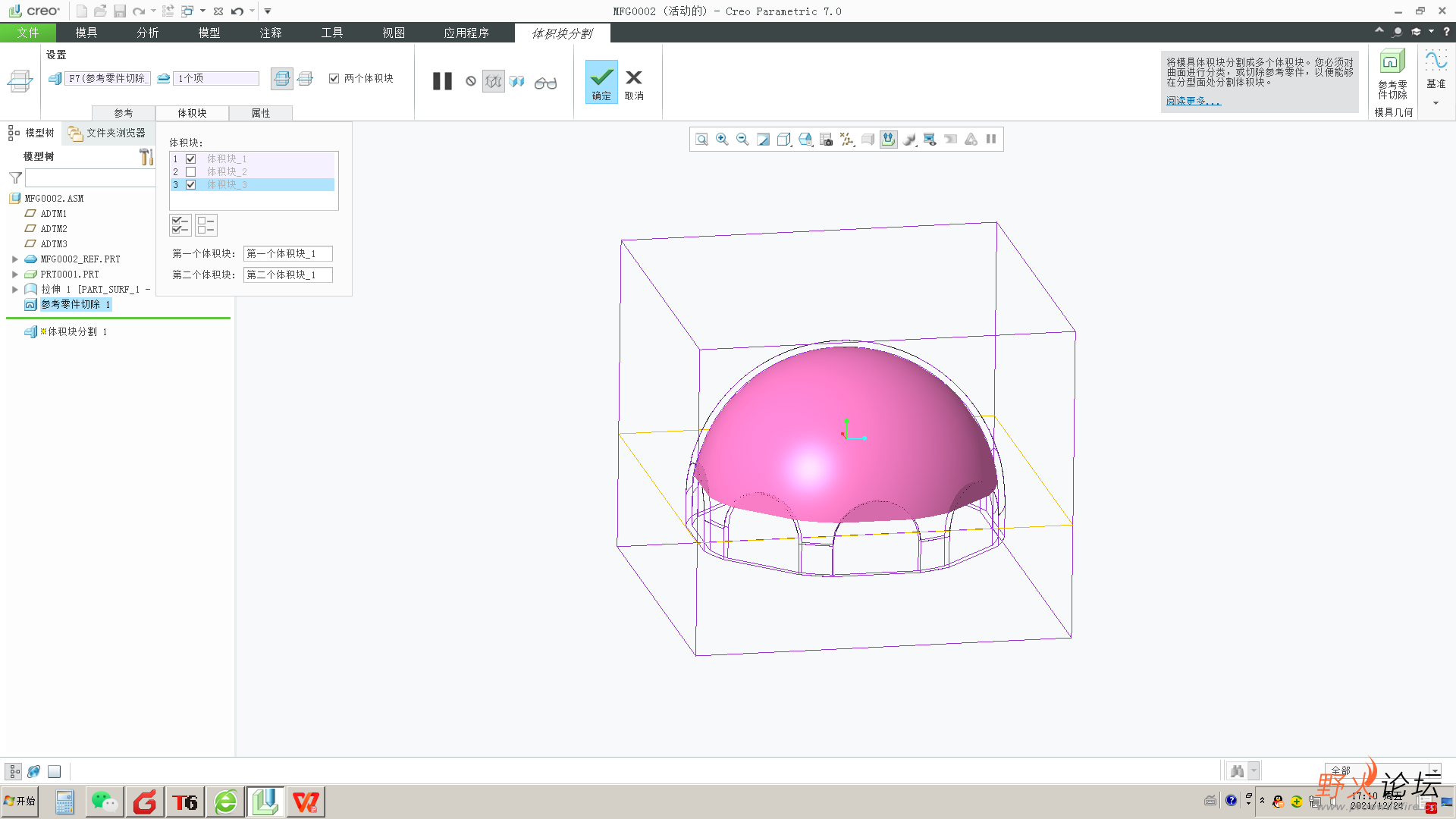This screenshot has height=819, width=1456.
Task: Open the 文件 menu
Action: click(x=28, y=33)
